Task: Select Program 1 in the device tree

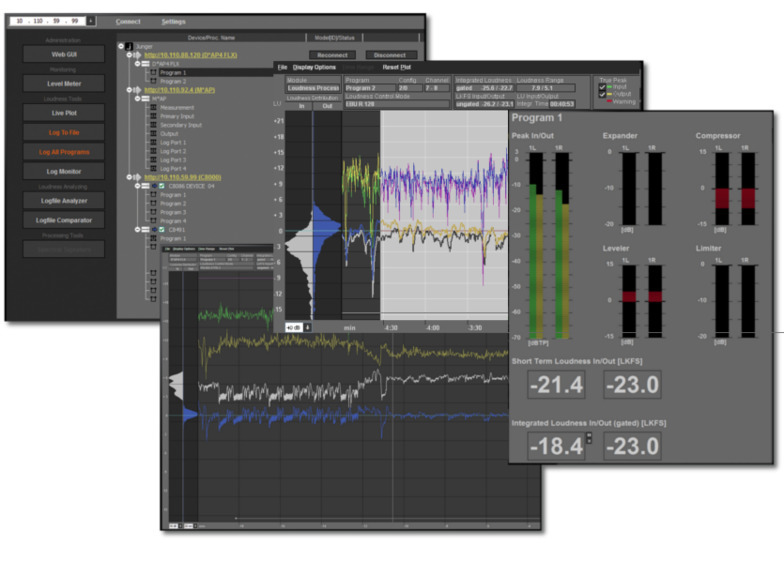Action: click(x=176, y=73)
